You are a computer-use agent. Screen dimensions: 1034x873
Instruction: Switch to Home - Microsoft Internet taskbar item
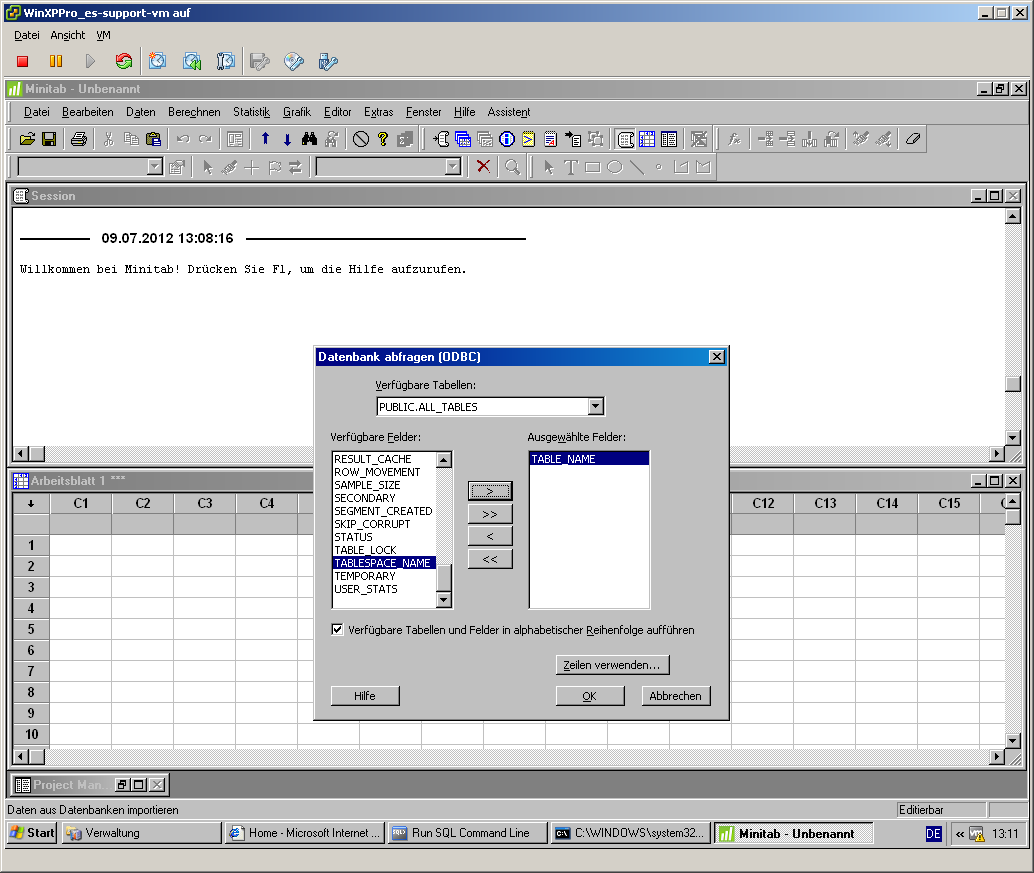click(305, 833)
